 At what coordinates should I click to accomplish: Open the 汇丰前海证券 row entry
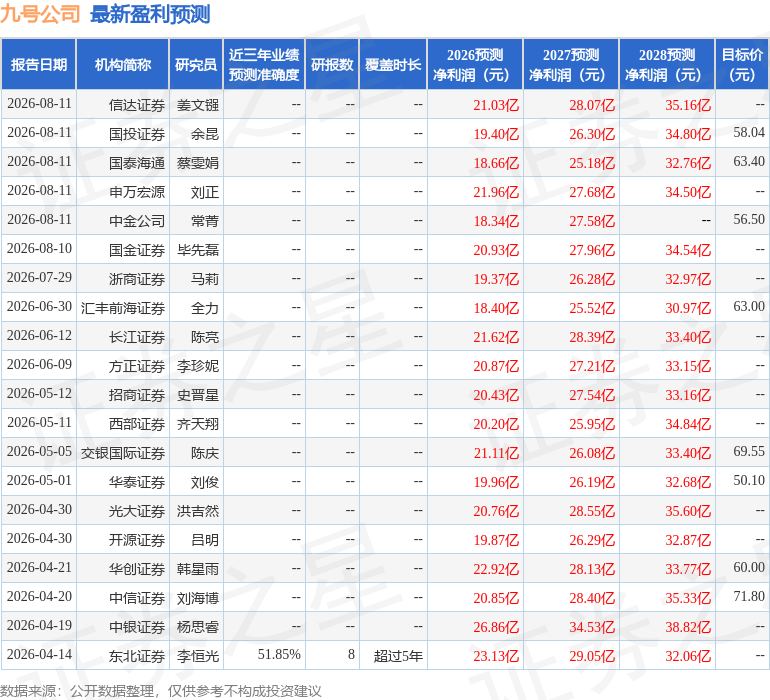[x=123, y=308]
